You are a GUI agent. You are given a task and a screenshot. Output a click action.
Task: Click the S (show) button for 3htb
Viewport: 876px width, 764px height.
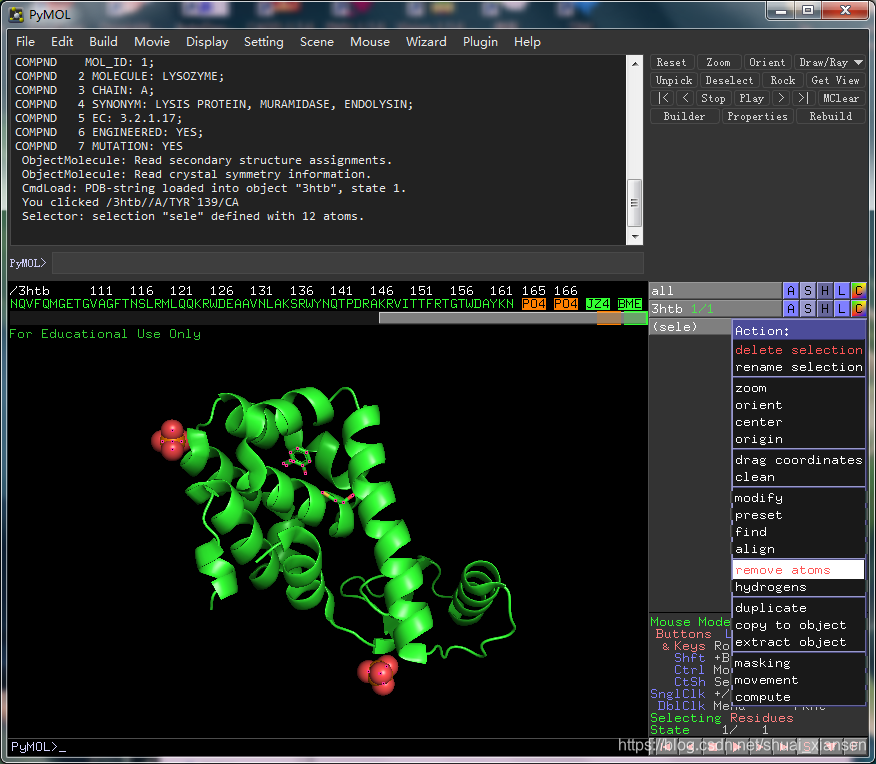[808, 309]
